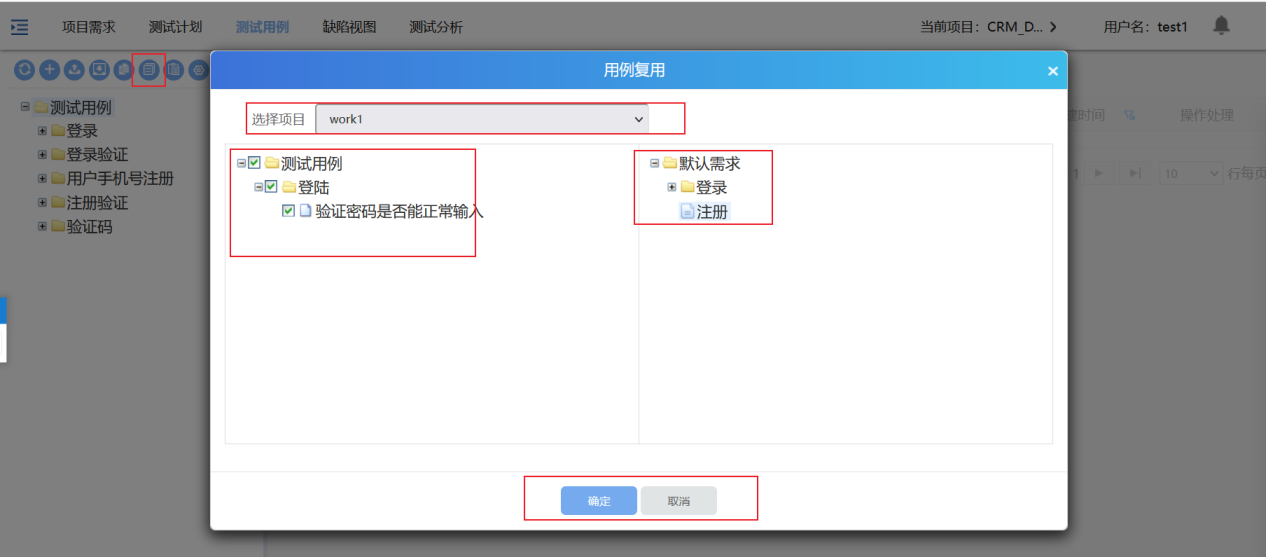Collapse the 默认需求 node

pyautogui.click(x=655, y=163)
